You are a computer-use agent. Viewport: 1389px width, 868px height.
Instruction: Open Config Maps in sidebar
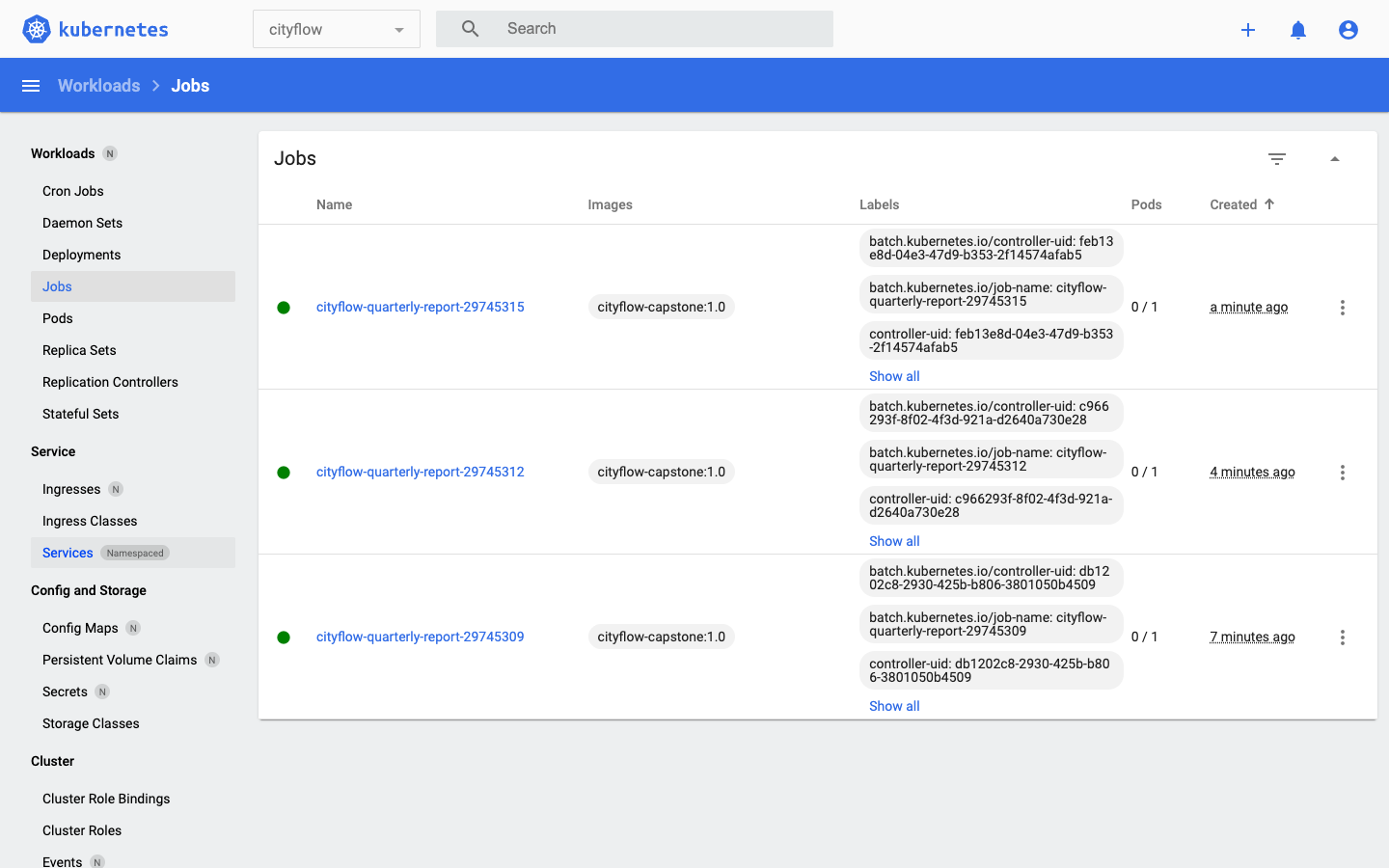pos(80,628)
